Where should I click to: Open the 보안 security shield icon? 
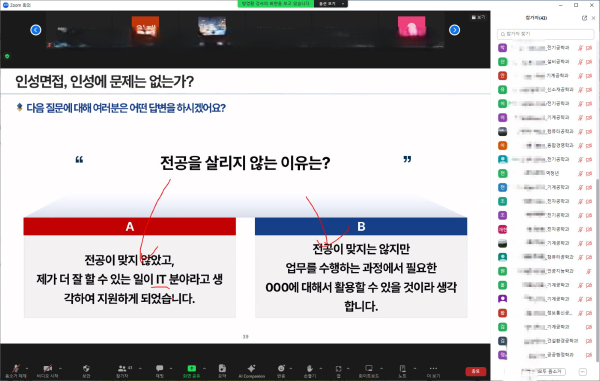pyautogui.click(x=86, y=368)
